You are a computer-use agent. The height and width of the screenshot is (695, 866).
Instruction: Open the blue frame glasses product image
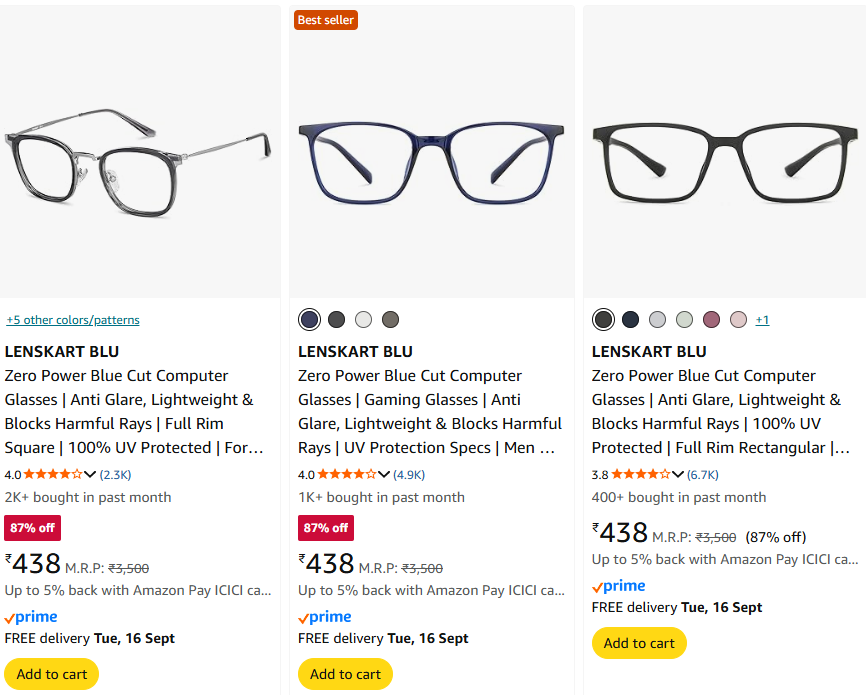coord(432,152)
